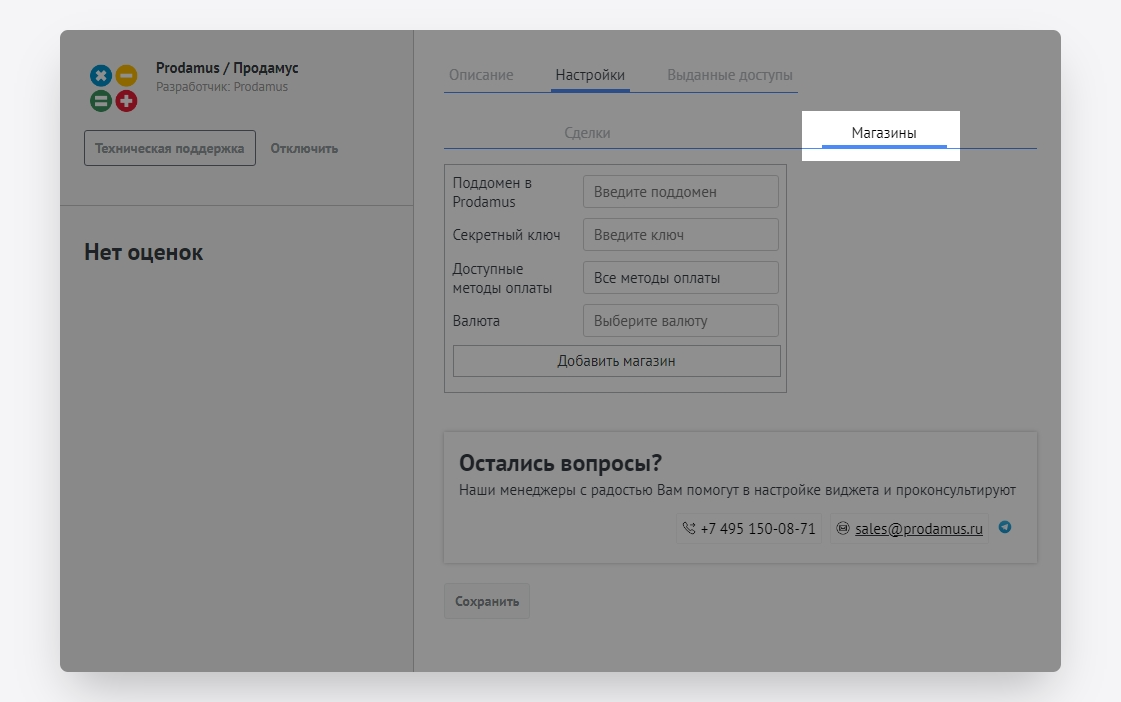Viewport: 1121px width, 702px height.
Task: Switch to the Сделки sub-tab
Action: click(x=587, y=133)
